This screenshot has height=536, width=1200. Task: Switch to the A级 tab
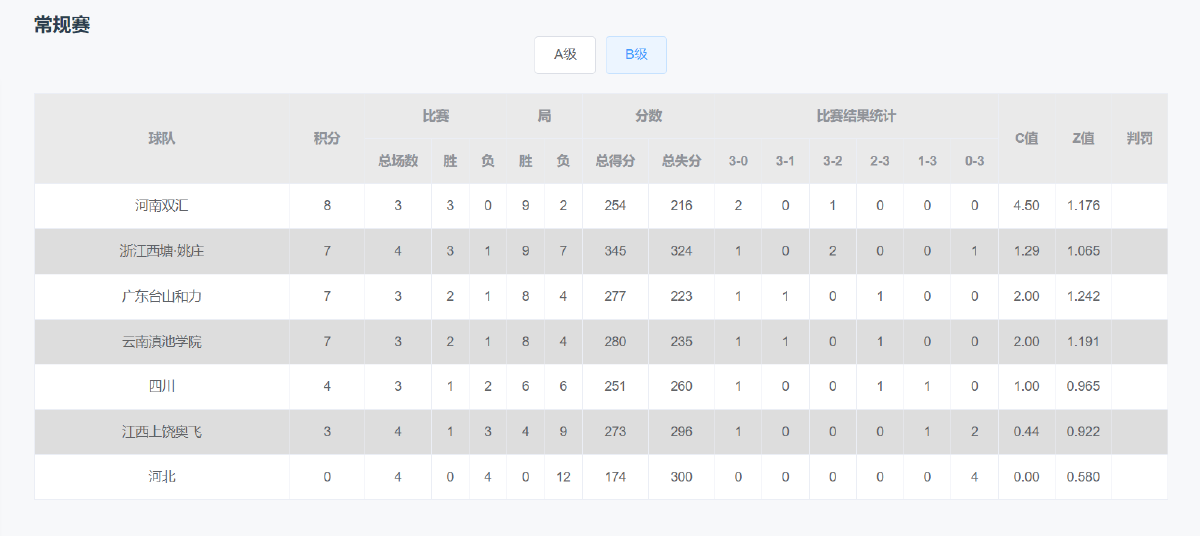point(565,55)
